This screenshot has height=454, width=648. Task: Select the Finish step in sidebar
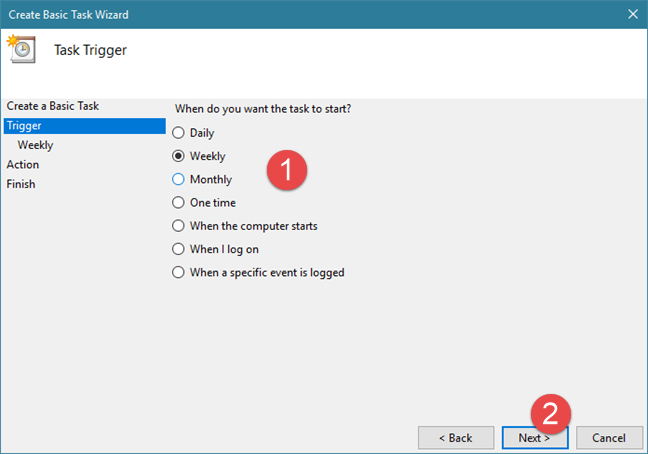pyautogui.click(x=21, y=184)
